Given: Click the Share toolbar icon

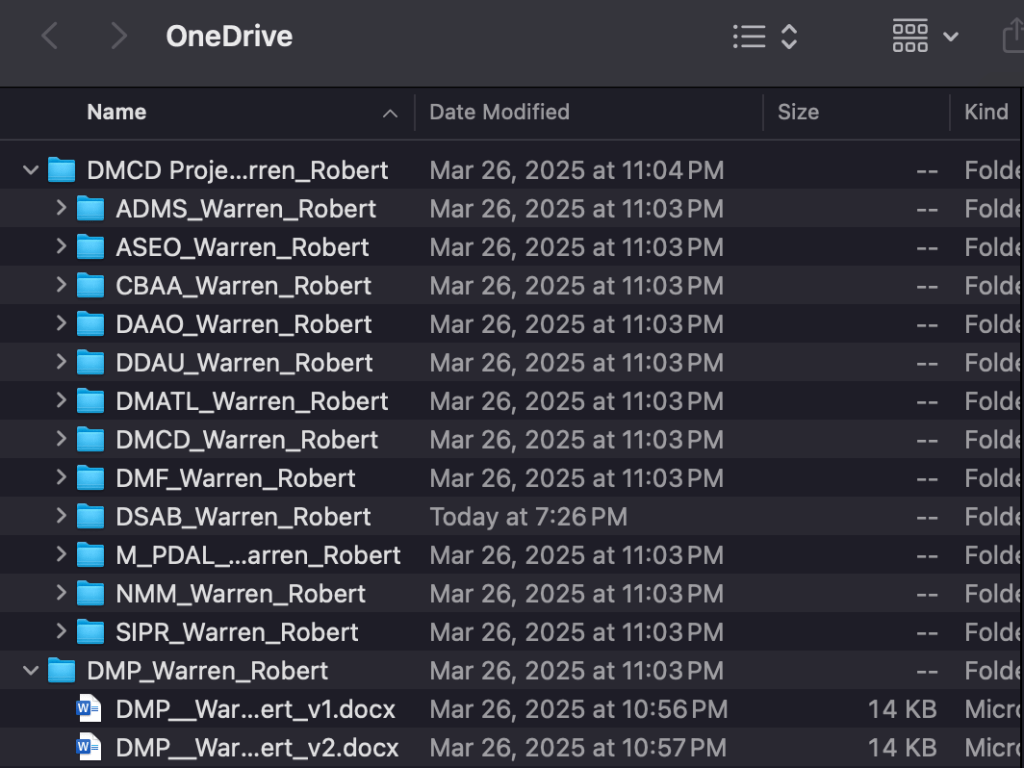Looking at the screenshot, I should (1012, 37).
